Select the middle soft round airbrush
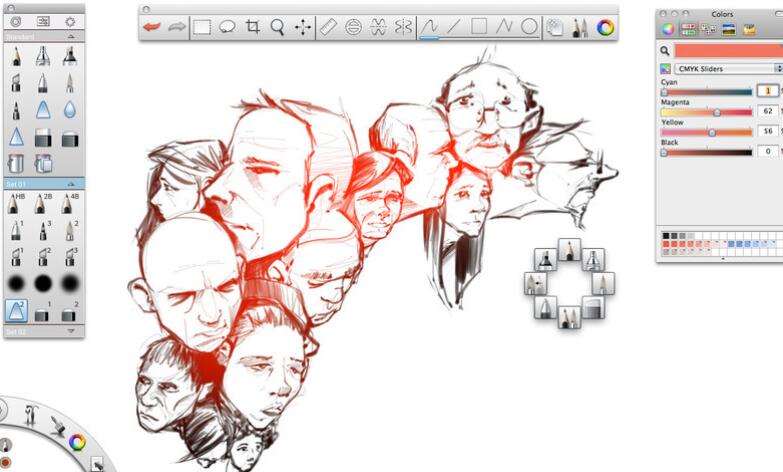This screenshot has height=472, width=783. tap(43, 283)
